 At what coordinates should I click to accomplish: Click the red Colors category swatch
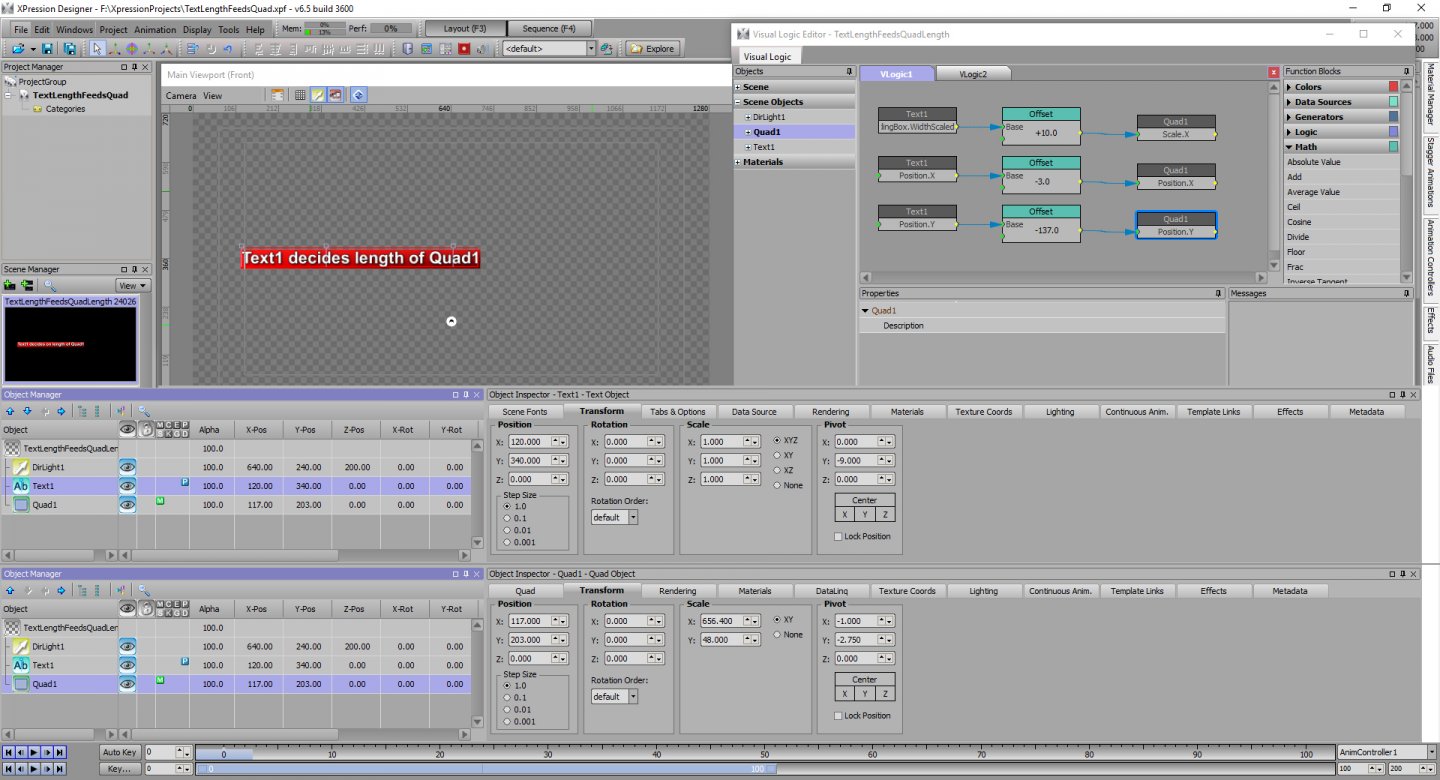[x=1394, y=87]
